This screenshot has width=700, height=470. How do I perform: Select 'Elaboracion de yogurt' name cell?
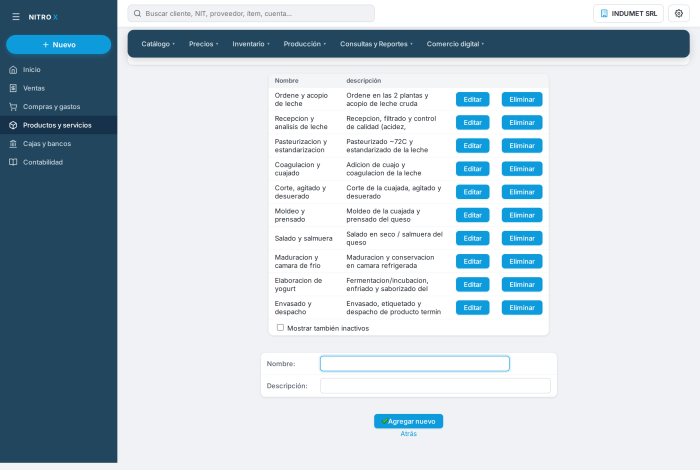tap(298, 284)
